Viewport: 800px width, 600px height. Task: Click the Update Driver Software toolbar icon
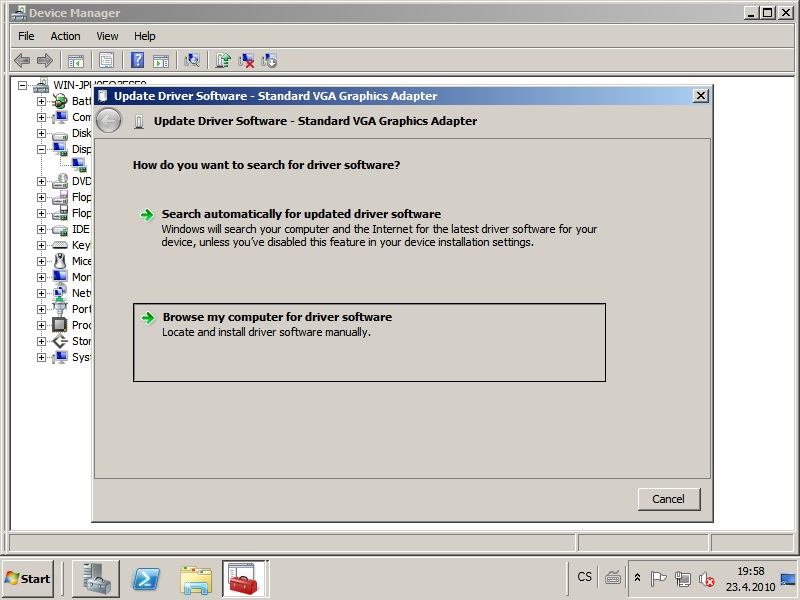click(x=222, y=61)
